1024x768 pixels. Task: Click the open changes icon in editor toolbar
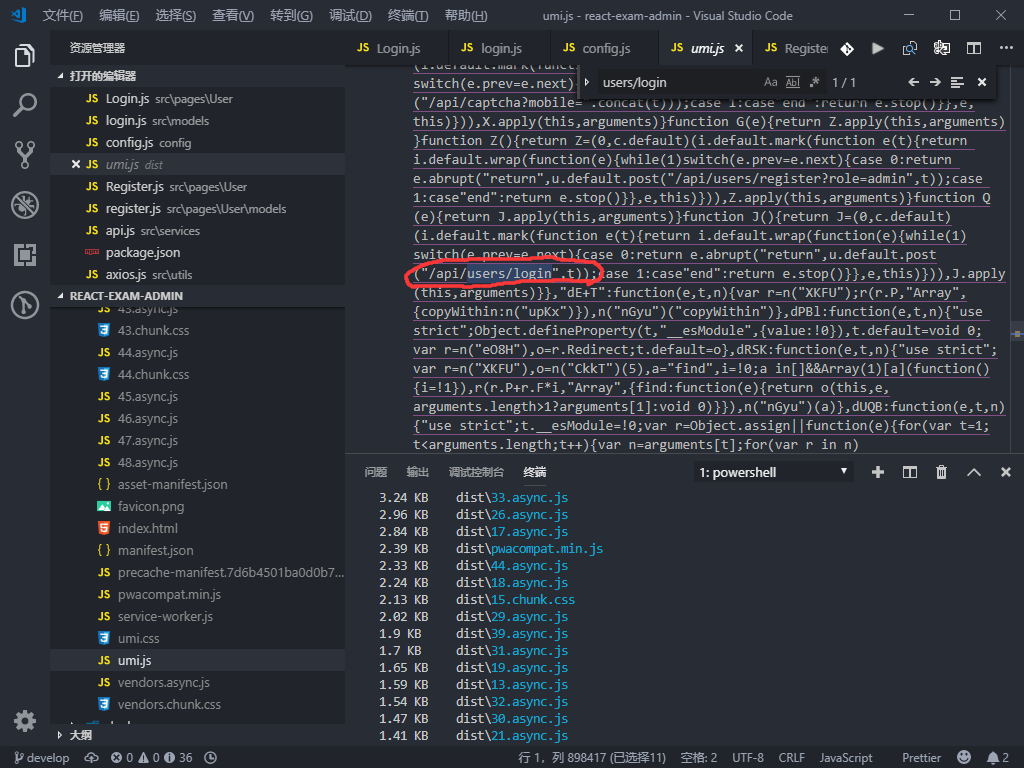click(x=910, y=48)
